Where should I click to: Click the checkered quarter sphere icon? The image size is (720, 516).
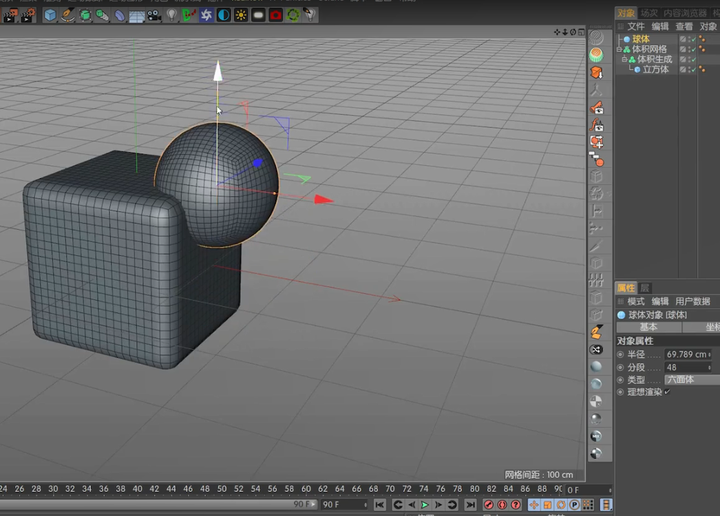pos(596,401)
